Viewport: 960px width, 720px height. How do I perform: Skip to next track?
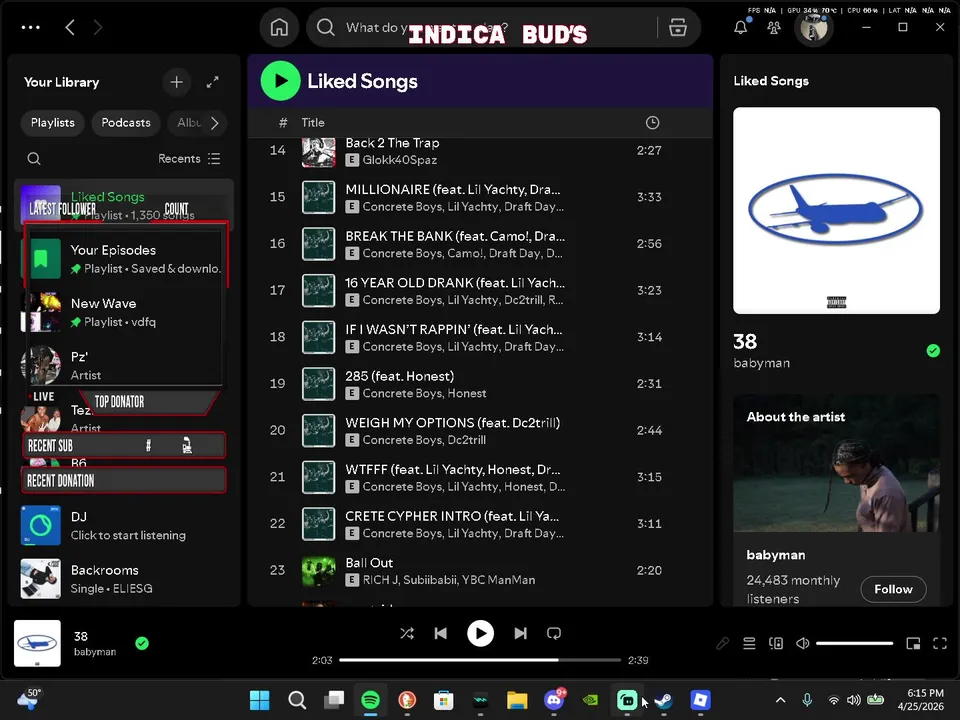[x=520, y=634]
